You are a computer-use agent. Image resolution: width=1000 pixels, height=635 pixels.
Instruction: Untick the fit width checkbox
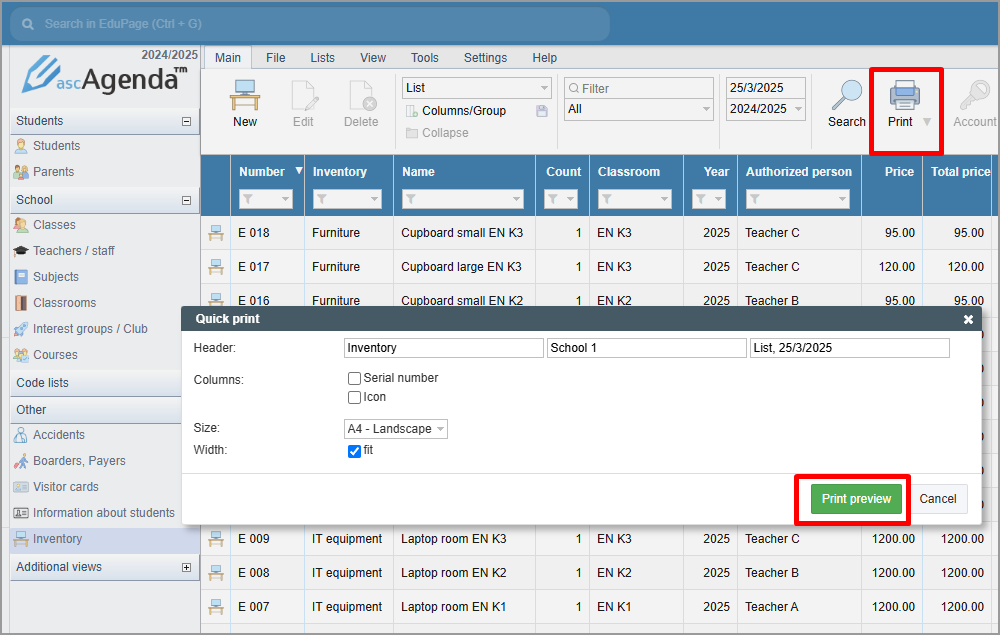pyautogui.click(x=355, y=451)
